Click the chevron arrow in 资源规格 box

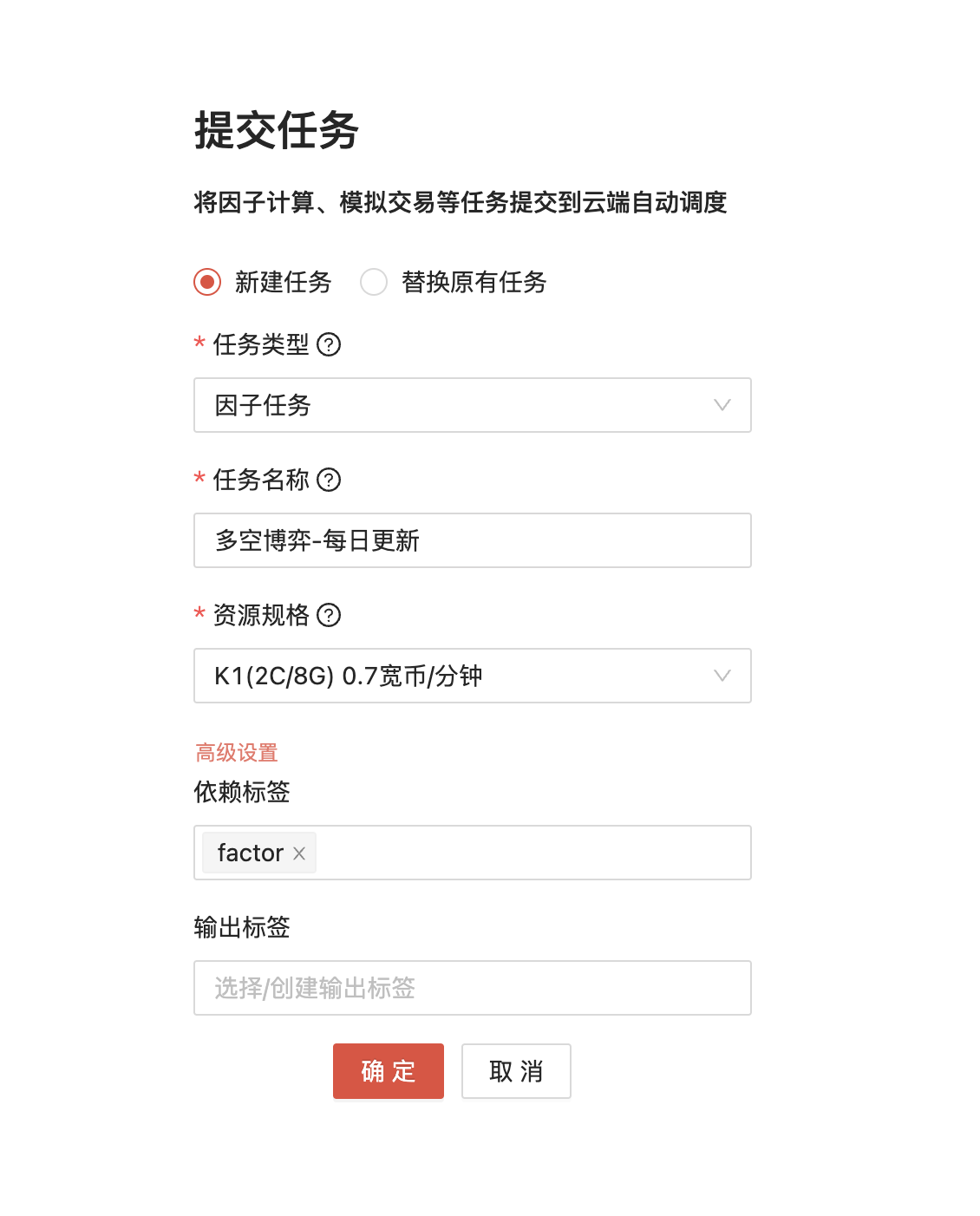(722, 676)
